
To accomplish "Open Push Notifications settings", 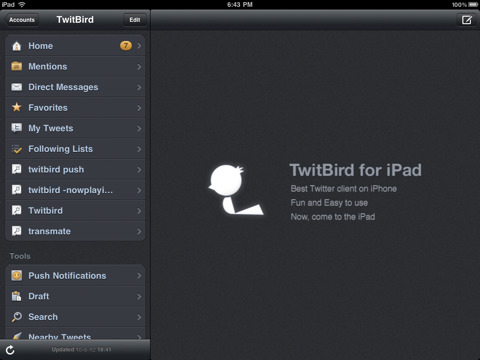I will pyautogui.click(x=75, y=276).
